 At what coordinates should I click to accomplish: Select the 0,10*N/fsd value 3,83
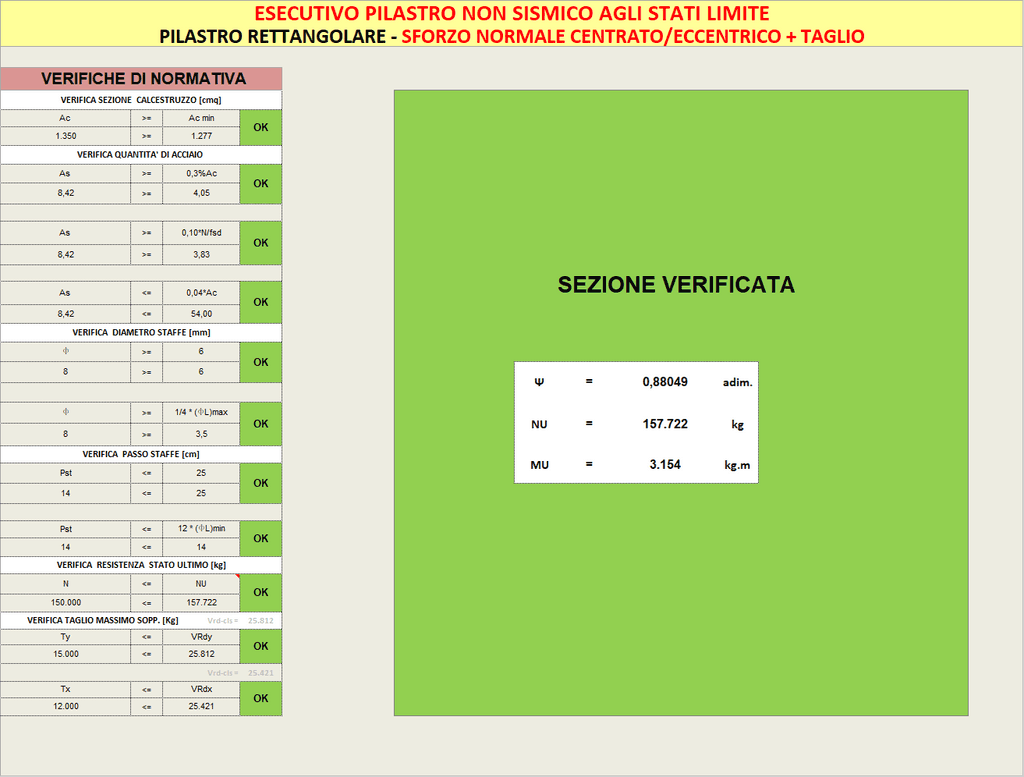coord(201,254)
